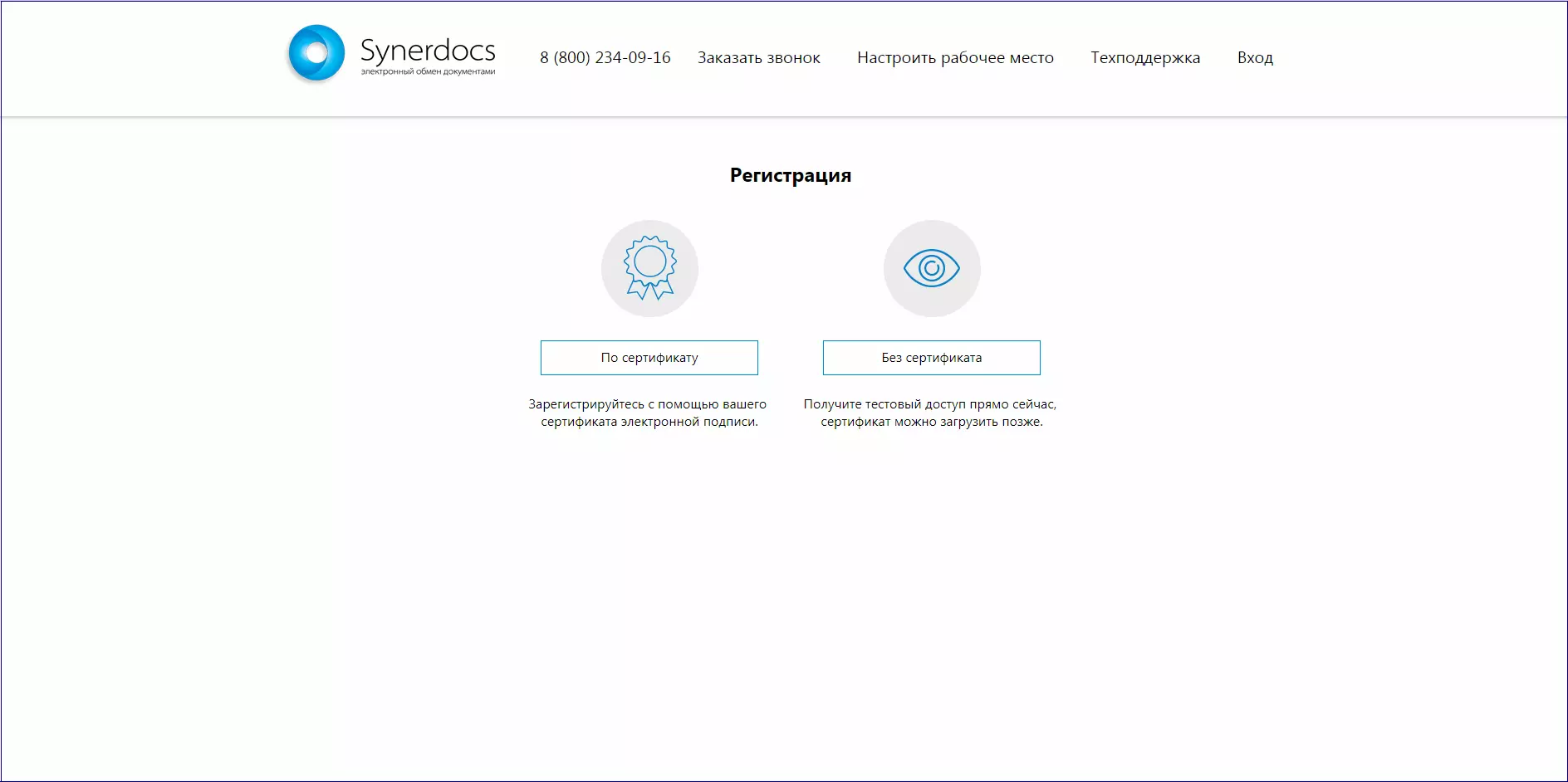1568x782 pixels.
Task: Click the По сертификату button
Action: click(649, 358)
